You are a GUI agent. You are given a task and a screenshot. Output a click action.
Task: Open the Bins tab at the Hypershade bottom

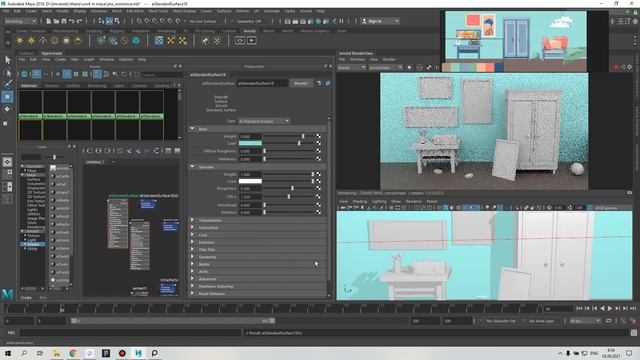(x=43, y=298)
